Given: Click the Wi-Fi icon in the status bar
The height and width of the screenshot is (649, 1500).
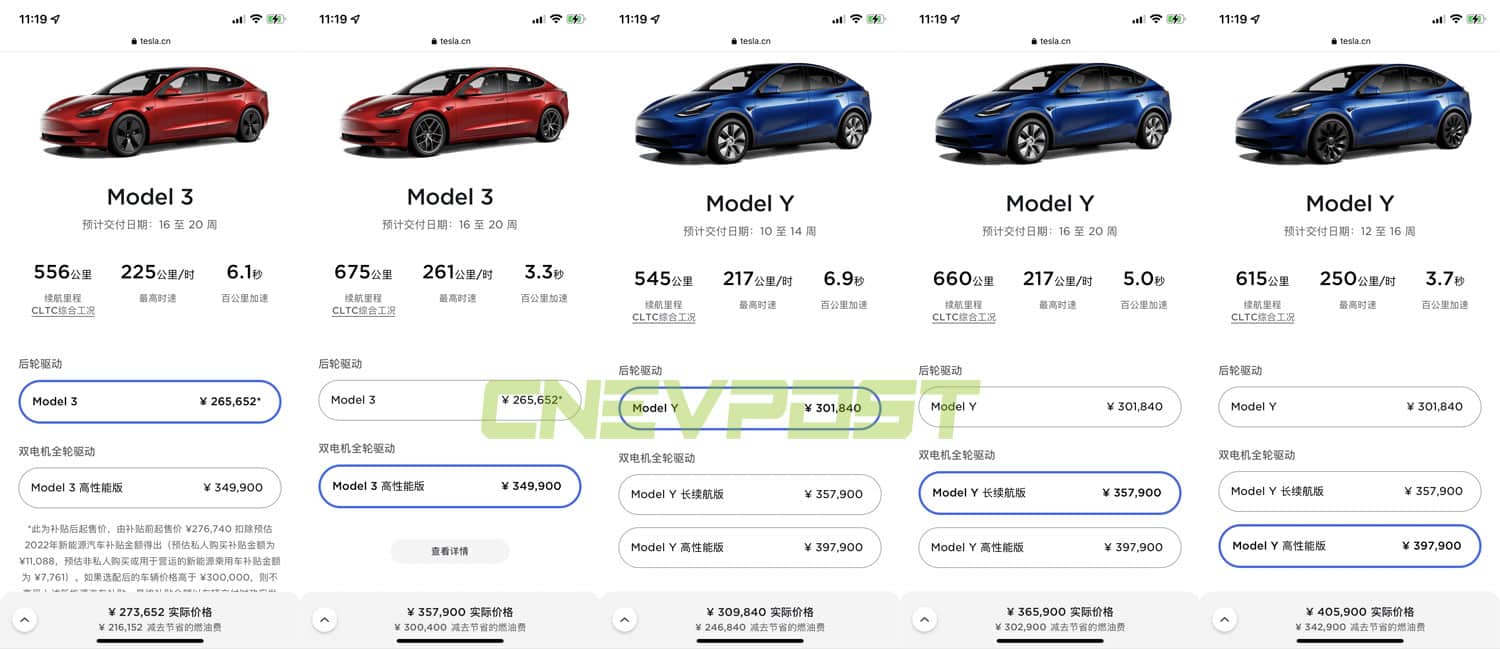Looking at the screenshot, I should (257, 17).
